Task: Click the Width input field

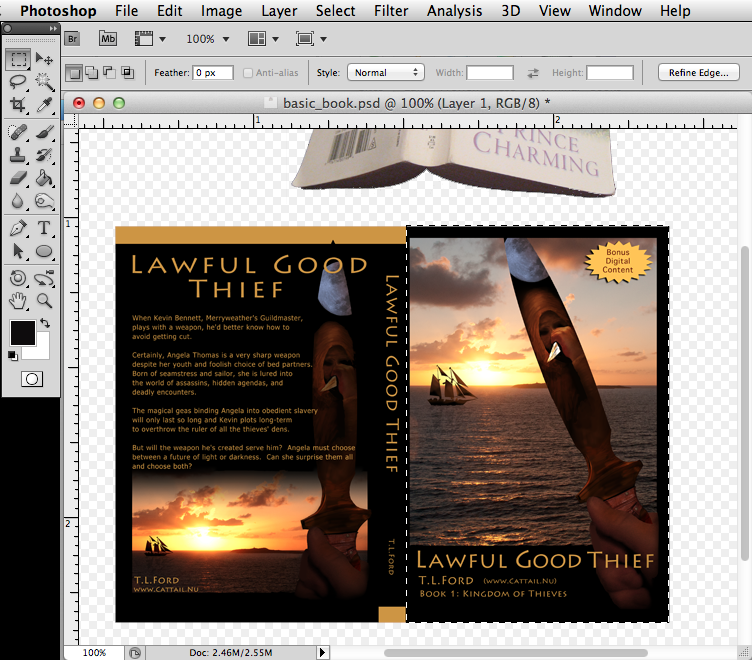Action: [490, 73]
